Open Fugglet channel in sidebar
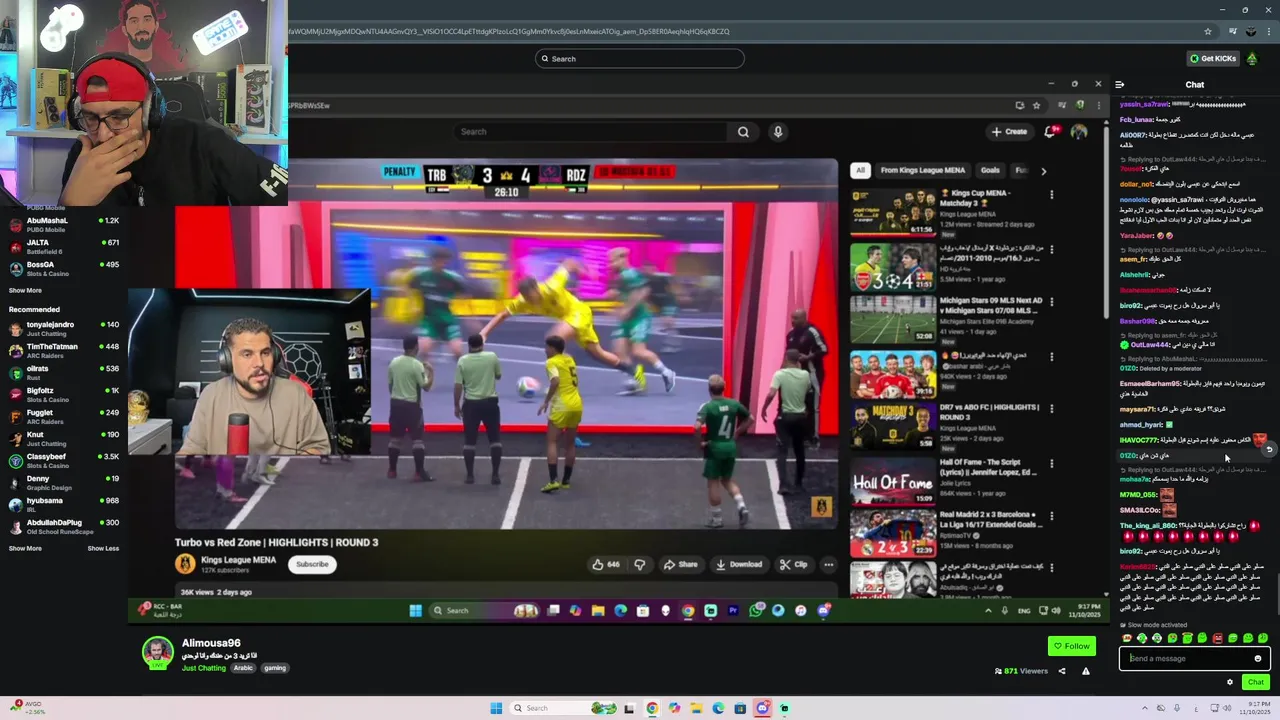This screenshot has height=720, width=1280. click(x=64, y=416)
